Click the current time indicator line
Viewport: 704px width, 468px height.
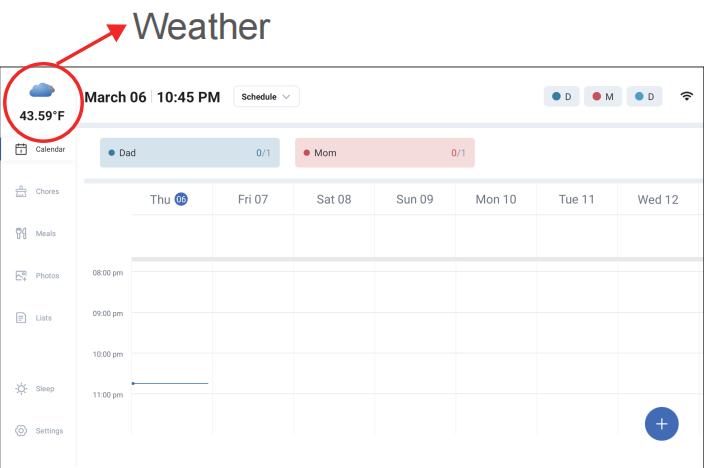(x=170, y=384)
